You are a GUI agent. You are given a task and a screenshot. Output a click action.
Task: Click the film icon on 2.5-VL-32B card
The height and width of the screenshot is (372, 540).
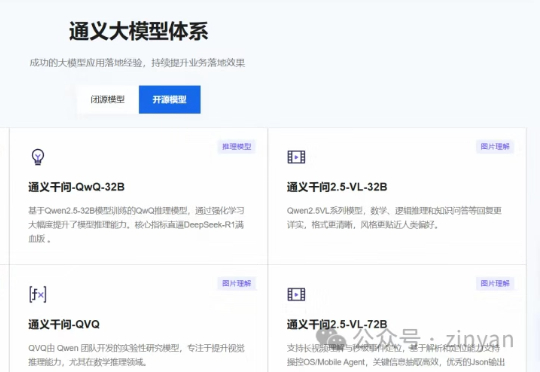tap(296, 157)
